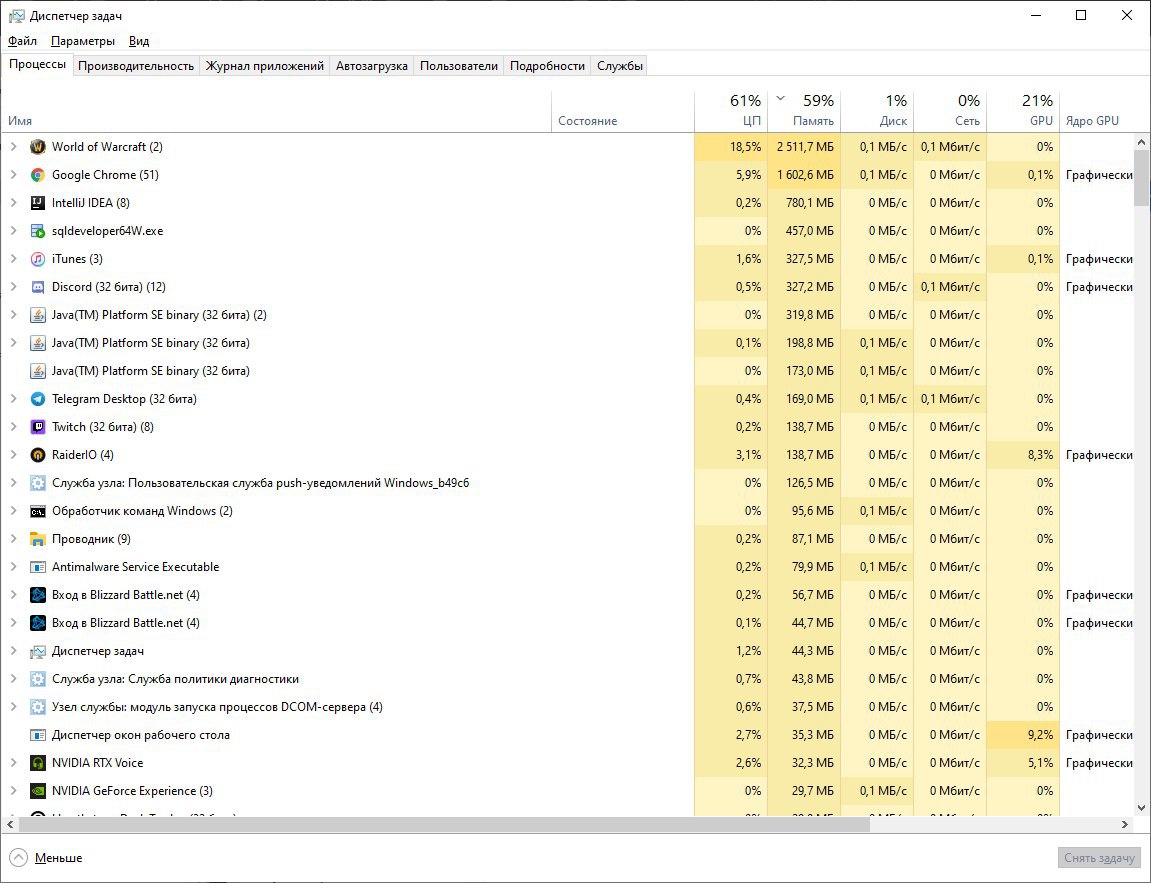1151x883 pixels.
Task: Sort processes by GPU column
Action: (1023, 111)
